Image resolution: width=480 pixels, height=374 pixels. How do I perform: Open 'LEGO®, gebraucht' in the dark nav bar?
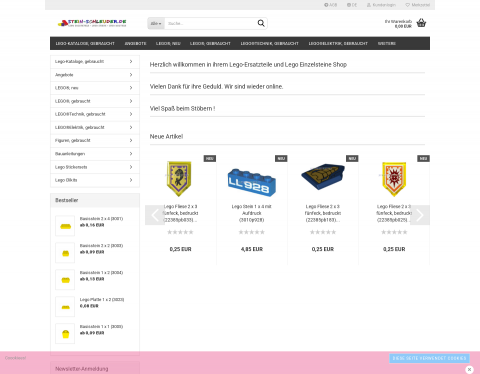pos(210,43)
